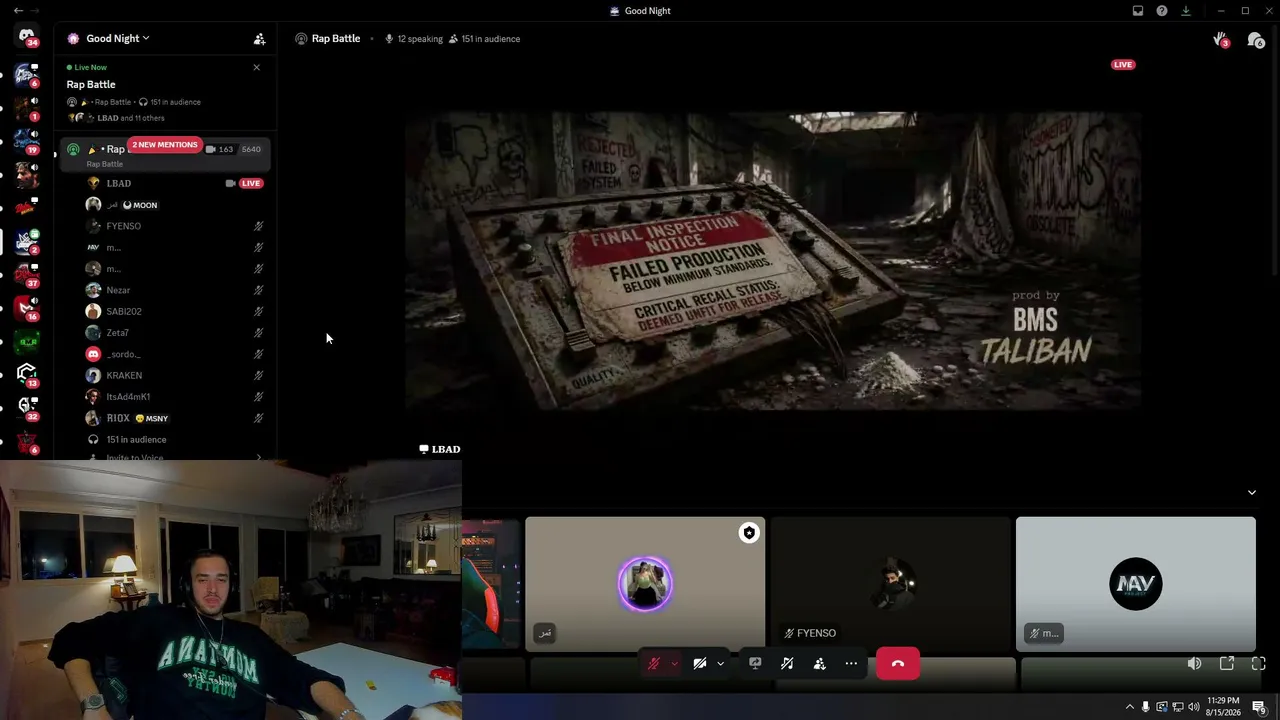Click the taskbar clock showing 11:29 PM
Viewport: 1280px width, 720px height.
1223,707
